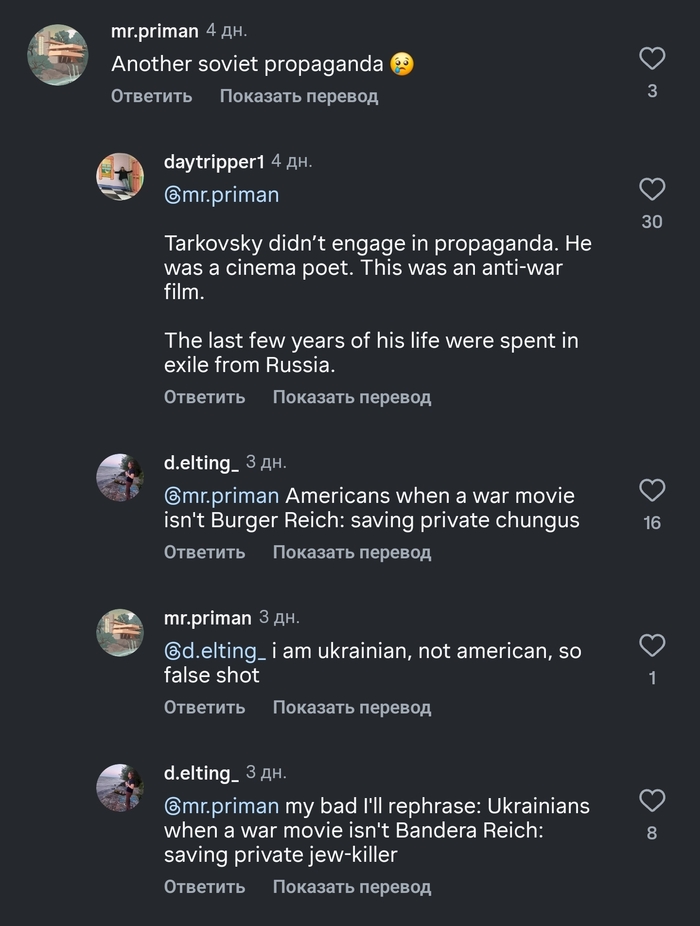This screenshot has width=700, height=926.
Task: Click 'Ответить' under 'Another soviet propaganda'
Action: click(151, 96)
